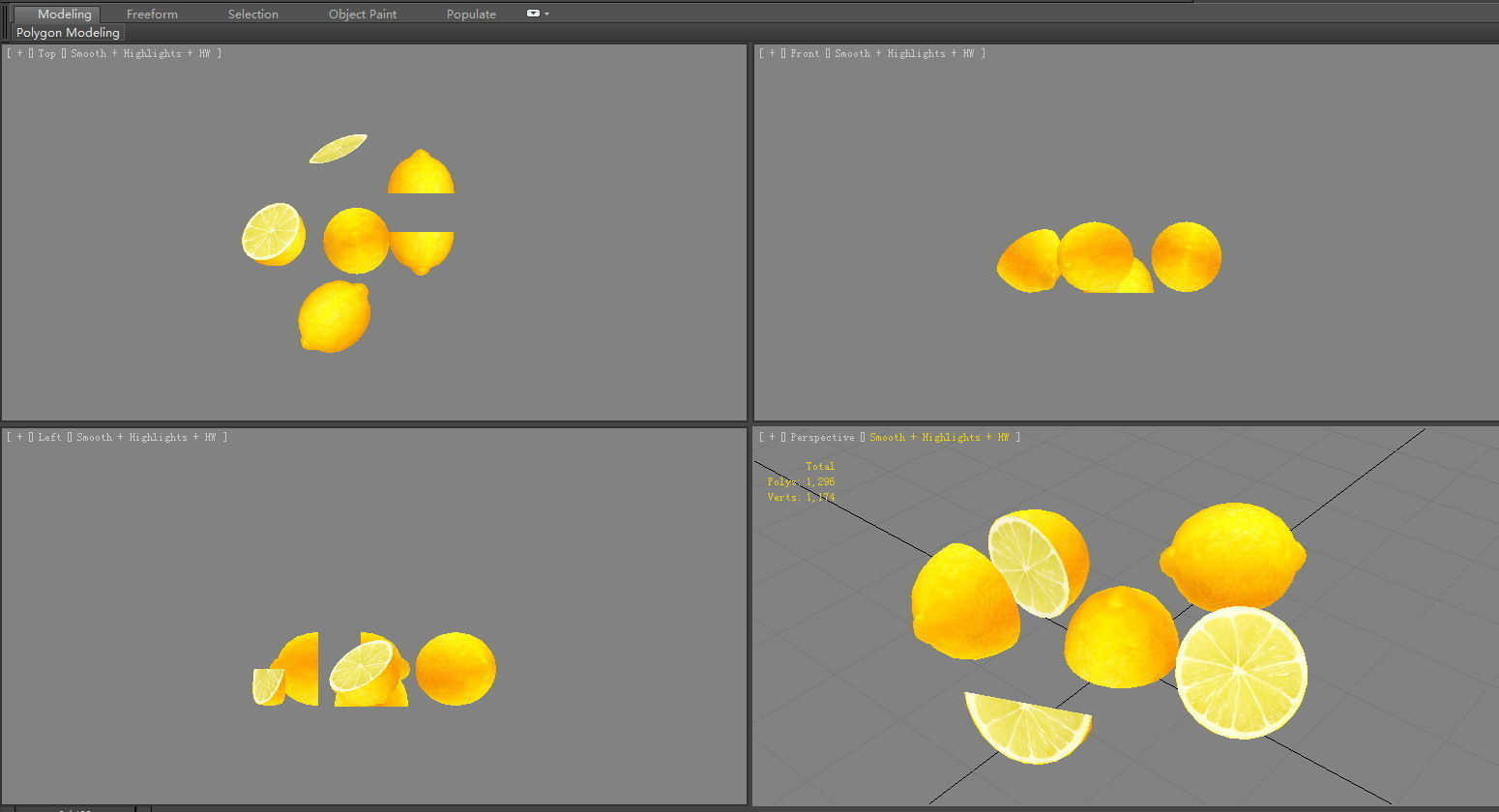This screenshot has height=812, width=1499.
Task: Select the thin slice object in Top viewport
Action: tap(338, 149)
